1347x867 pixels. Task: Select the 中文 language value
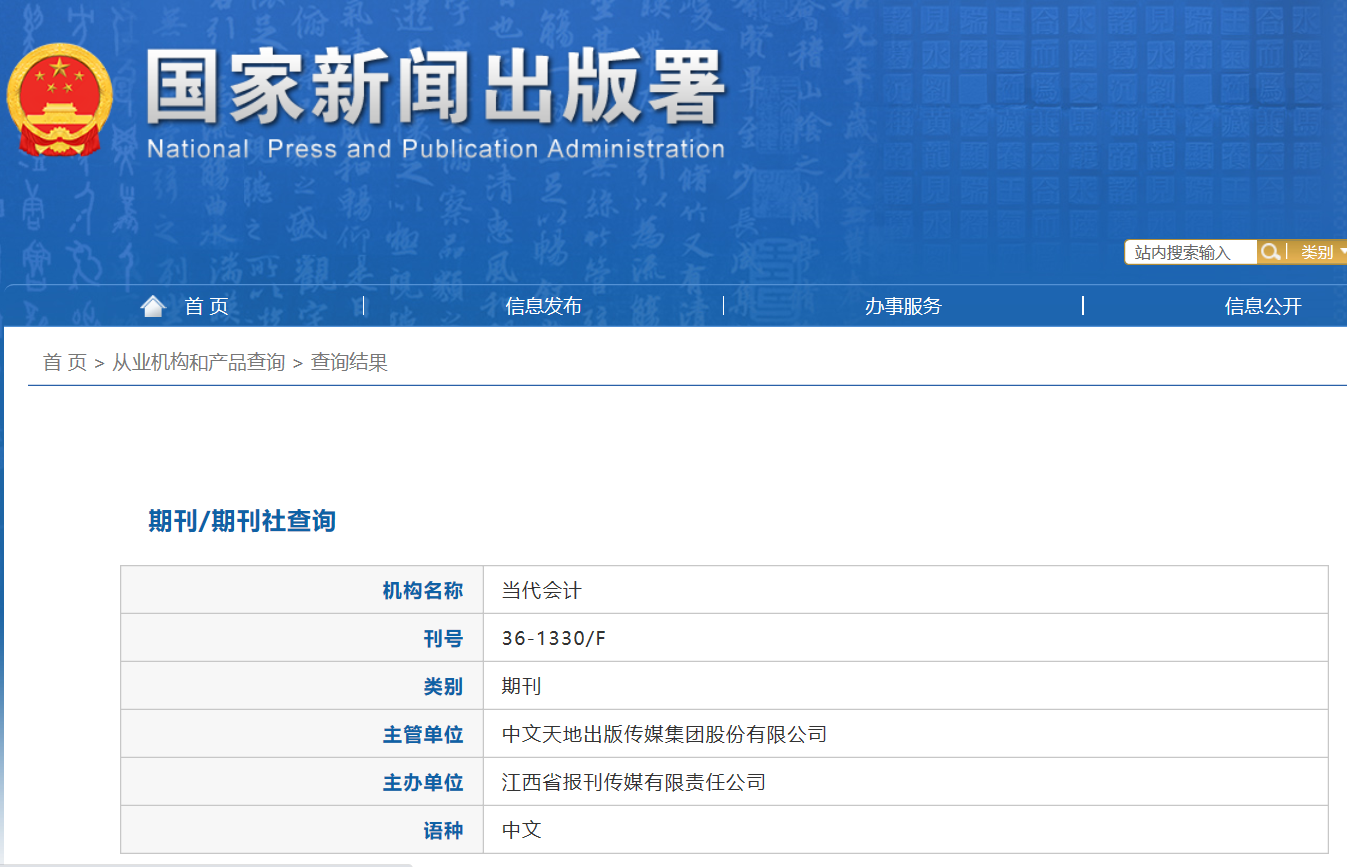click(x=521, y=830)
